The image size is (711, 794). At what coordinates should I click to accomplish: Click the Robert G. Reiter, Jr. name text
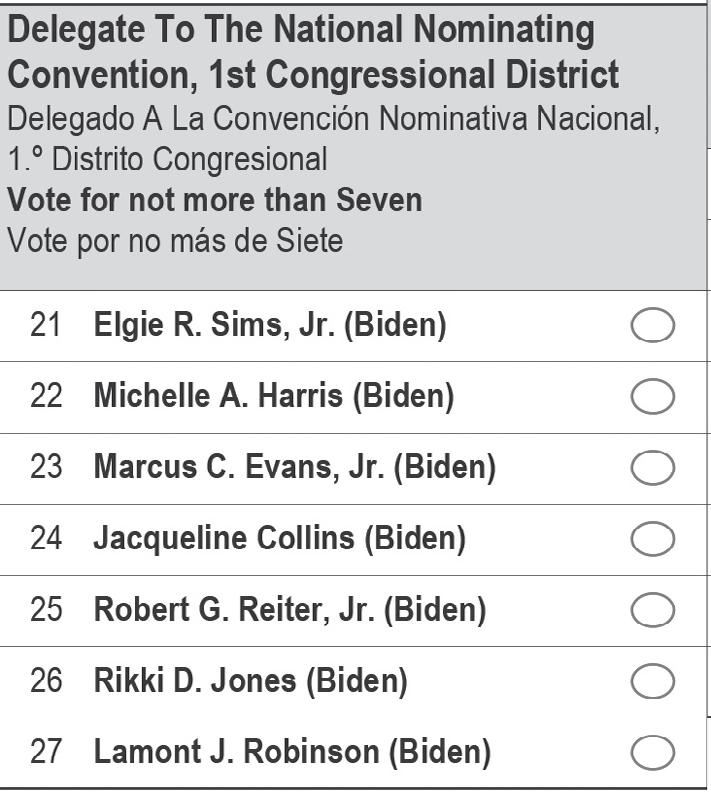[290, 610]
